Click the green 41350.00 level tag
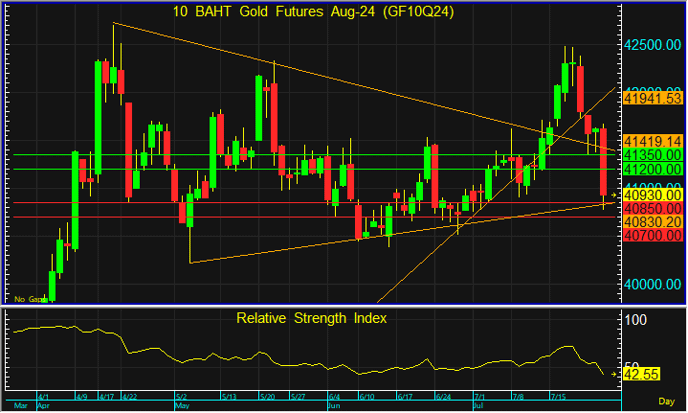Viewport: 688px width, 413px height. [650, 156]
